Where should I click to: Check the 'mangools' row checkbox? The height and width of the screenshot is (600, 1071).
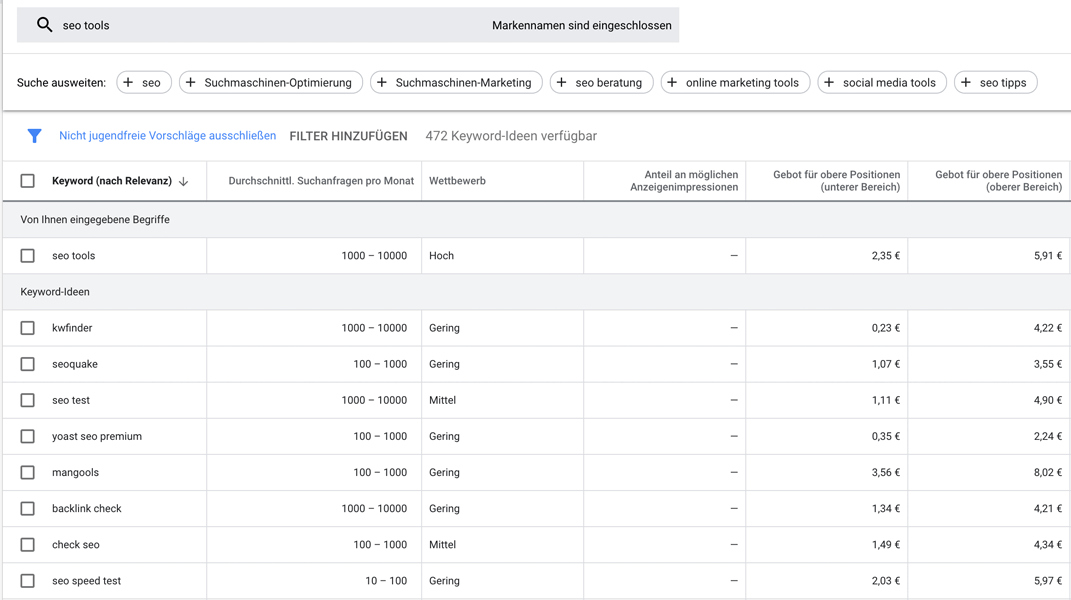point(27,473)
